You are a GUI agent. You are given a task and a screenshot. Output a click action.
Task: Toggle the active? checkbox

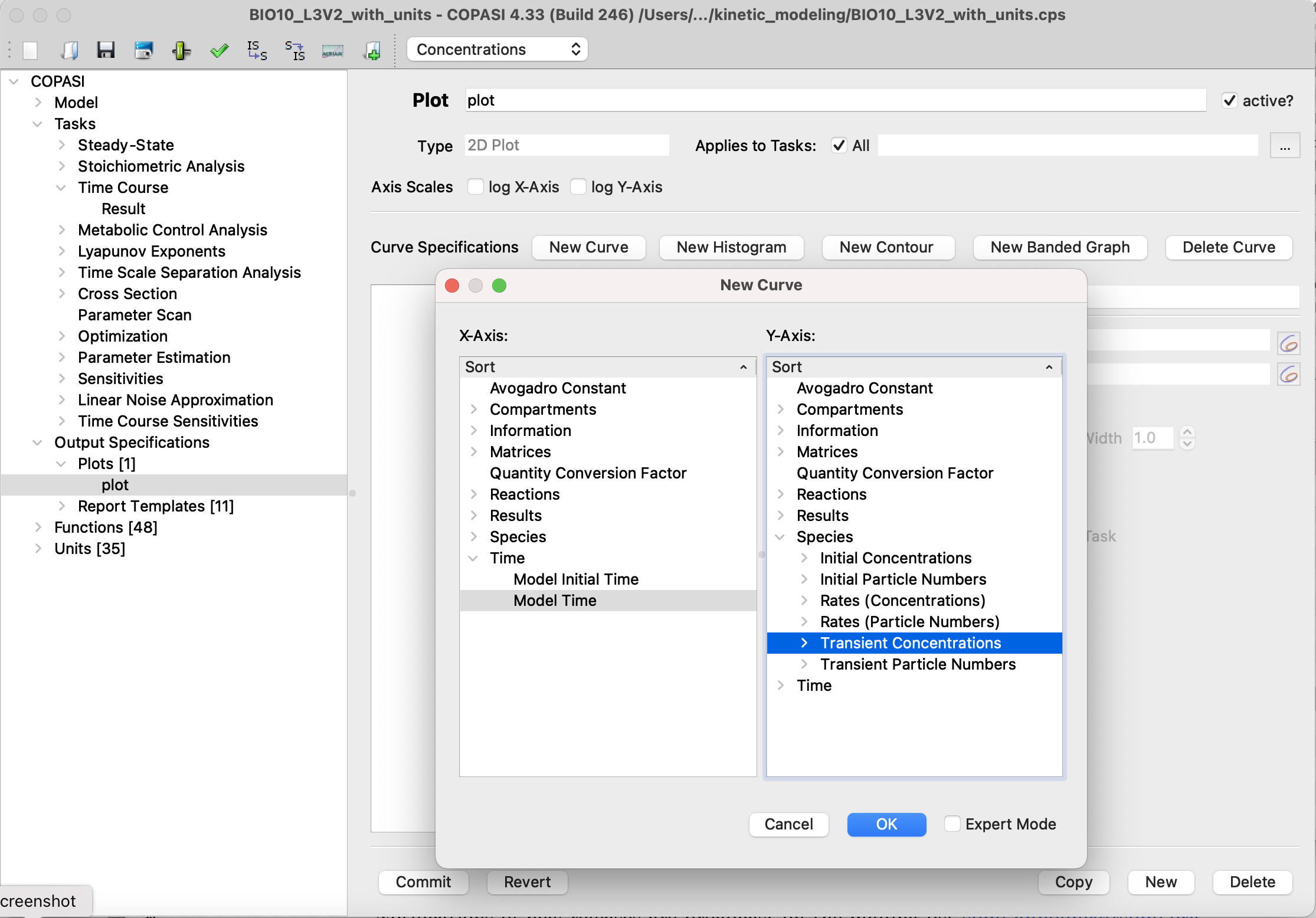1229,100
